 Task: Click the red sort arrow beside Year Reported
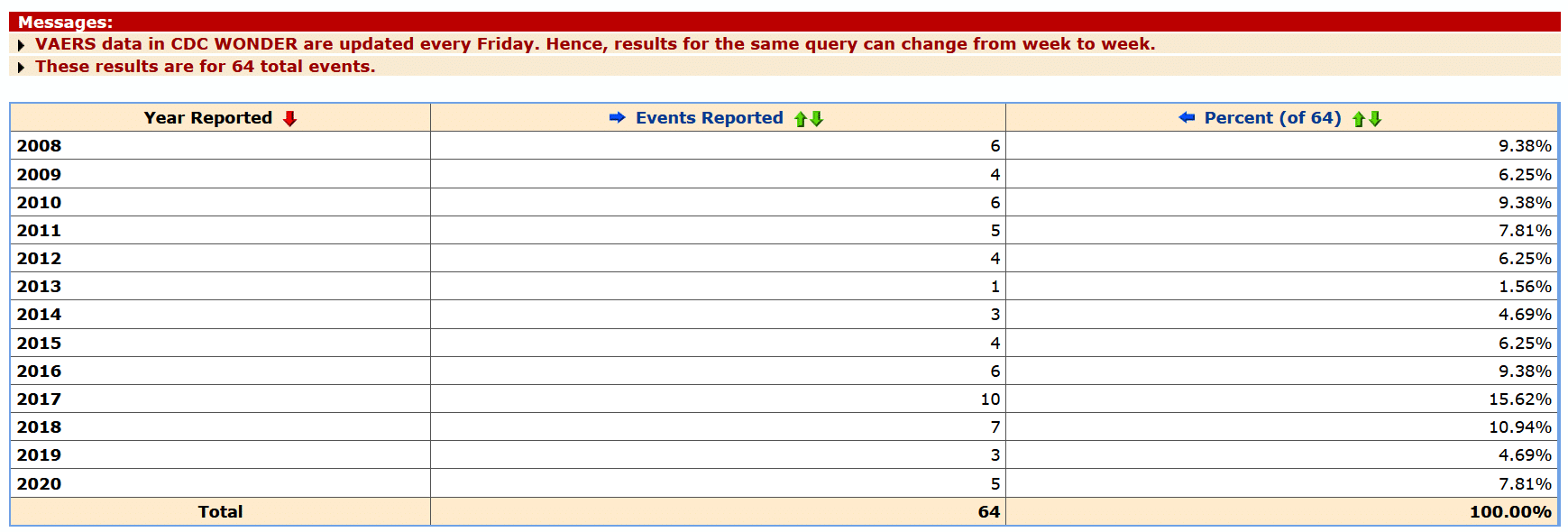[289, 118]
